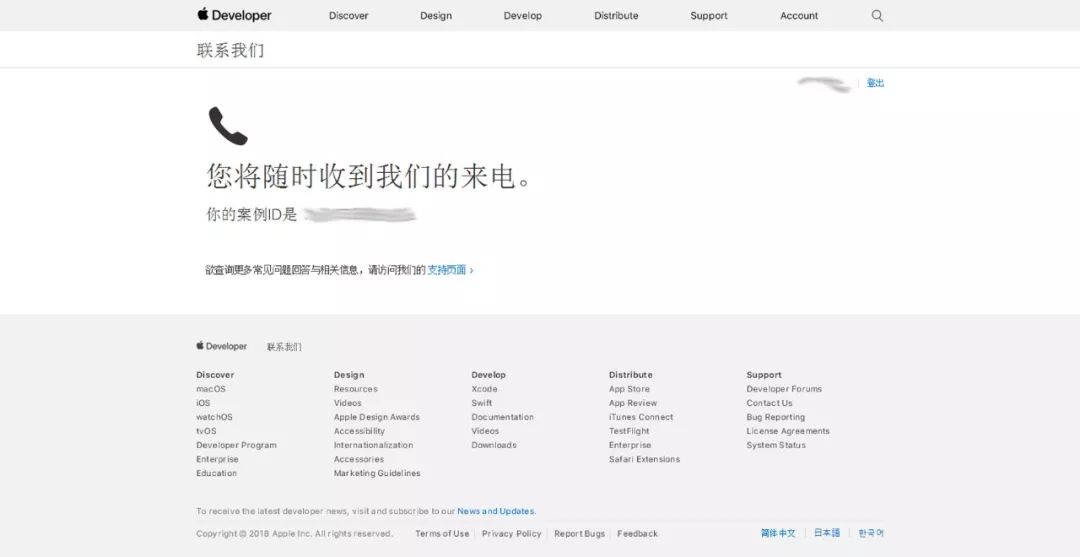Click the Apple Developer logo in top navigation
The height and width of the screenshot is (557, 1080).
(234, 15)
